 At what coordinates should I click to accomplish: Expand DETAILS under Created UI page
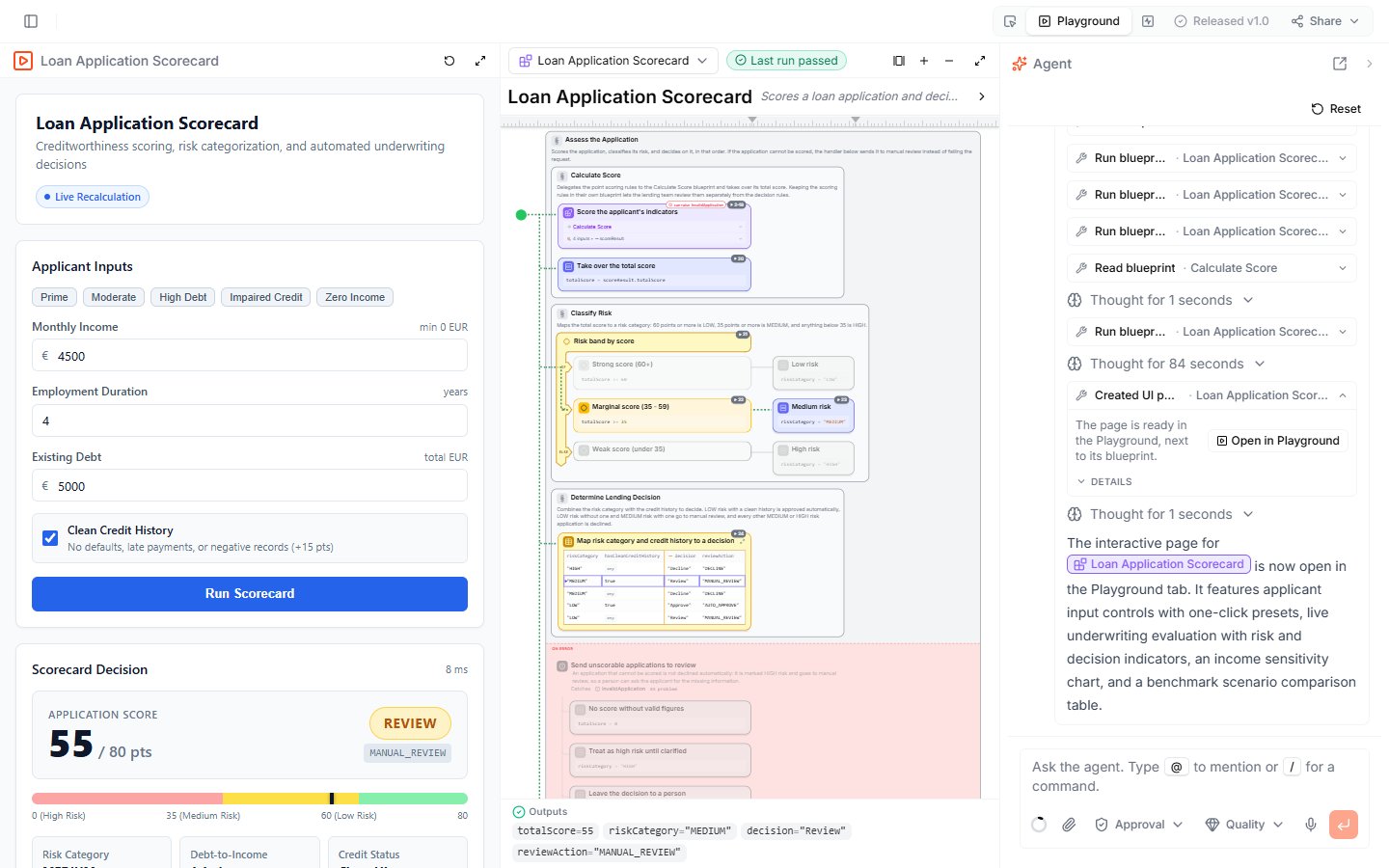click(x=1103, y=481)
